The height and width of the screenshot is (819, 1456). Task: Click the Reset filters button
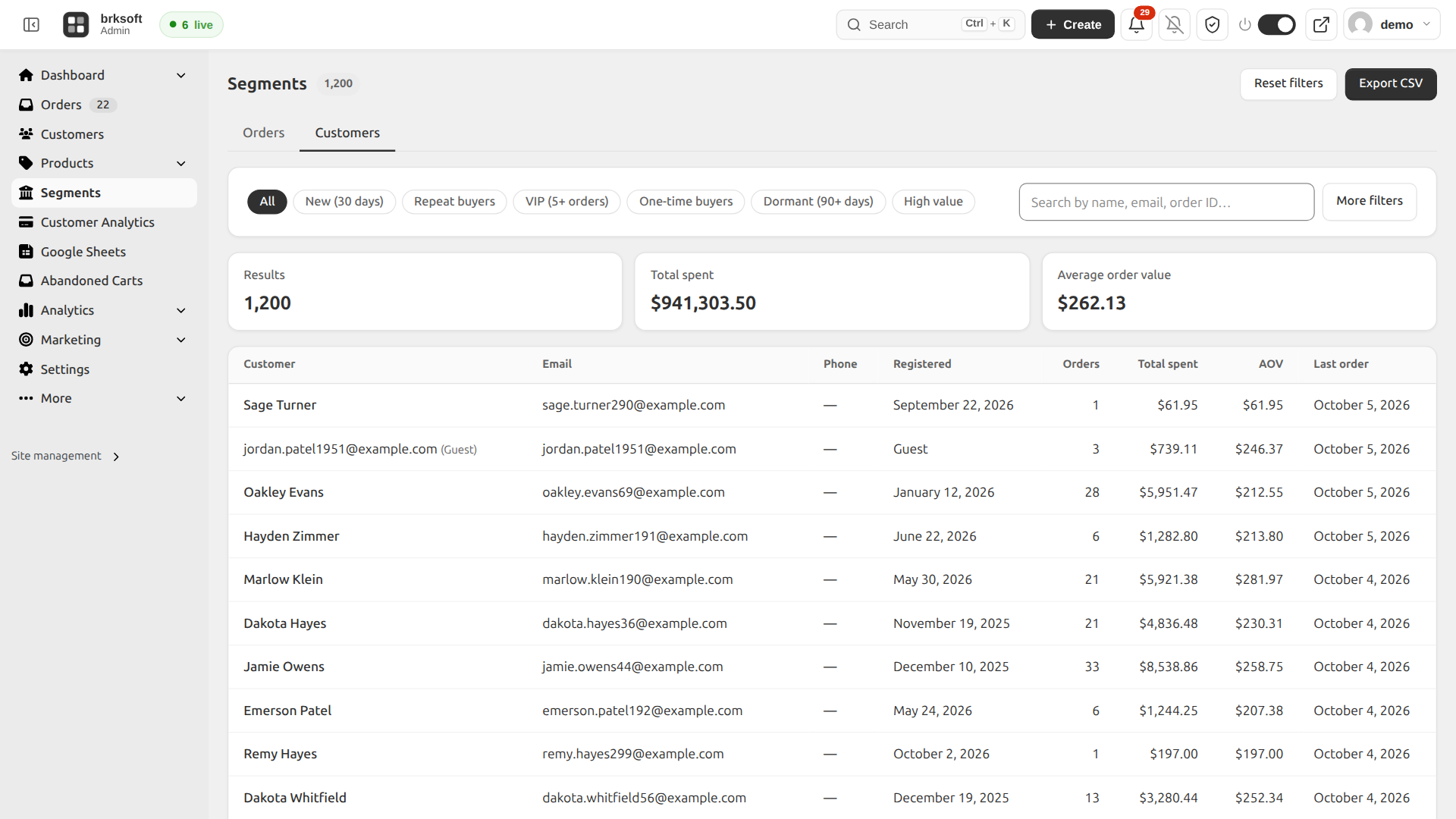pos(1288,84)
